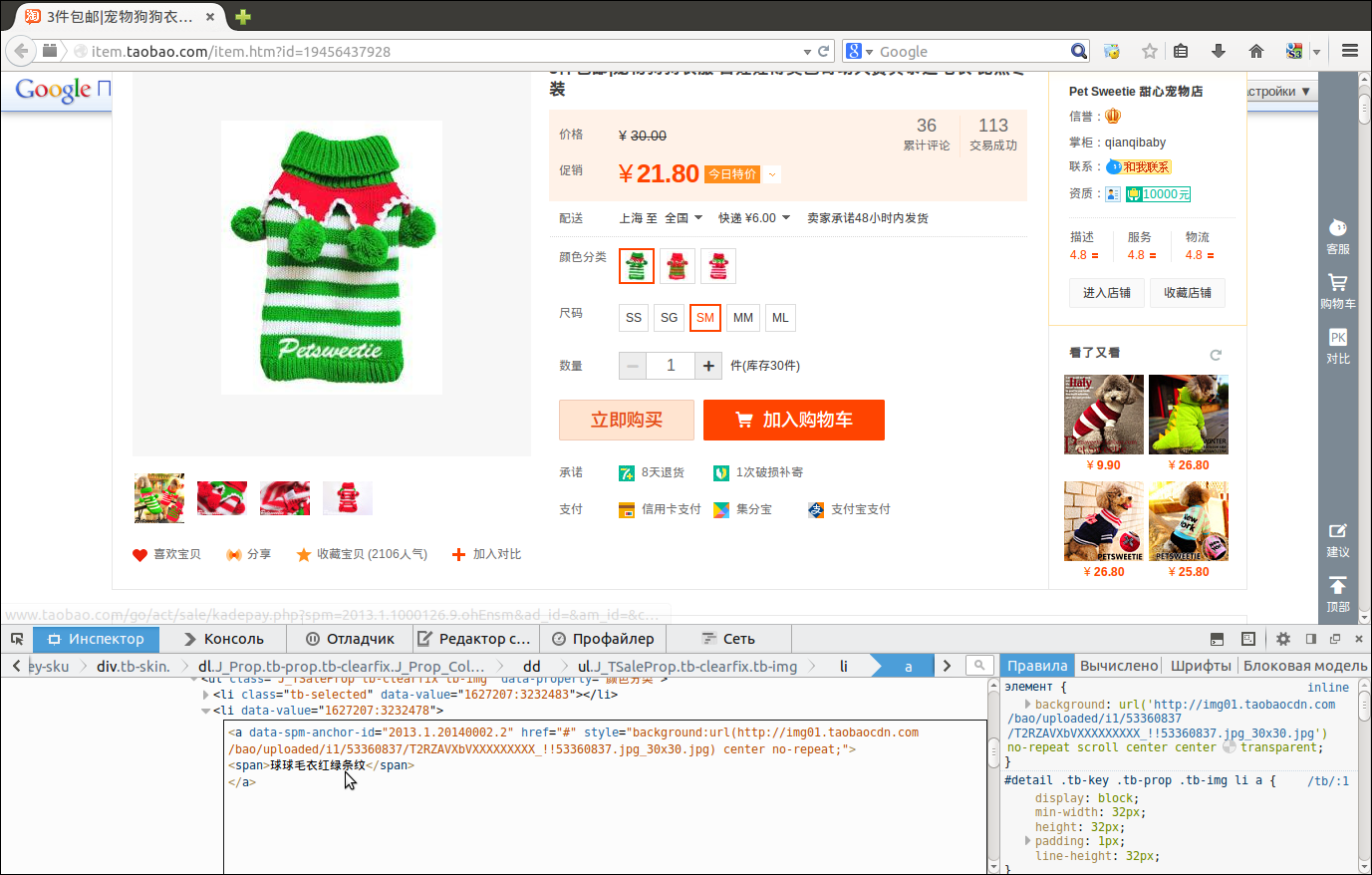Click the ¥9.90 recommended product thumbnail

(x=1104, y=415)
